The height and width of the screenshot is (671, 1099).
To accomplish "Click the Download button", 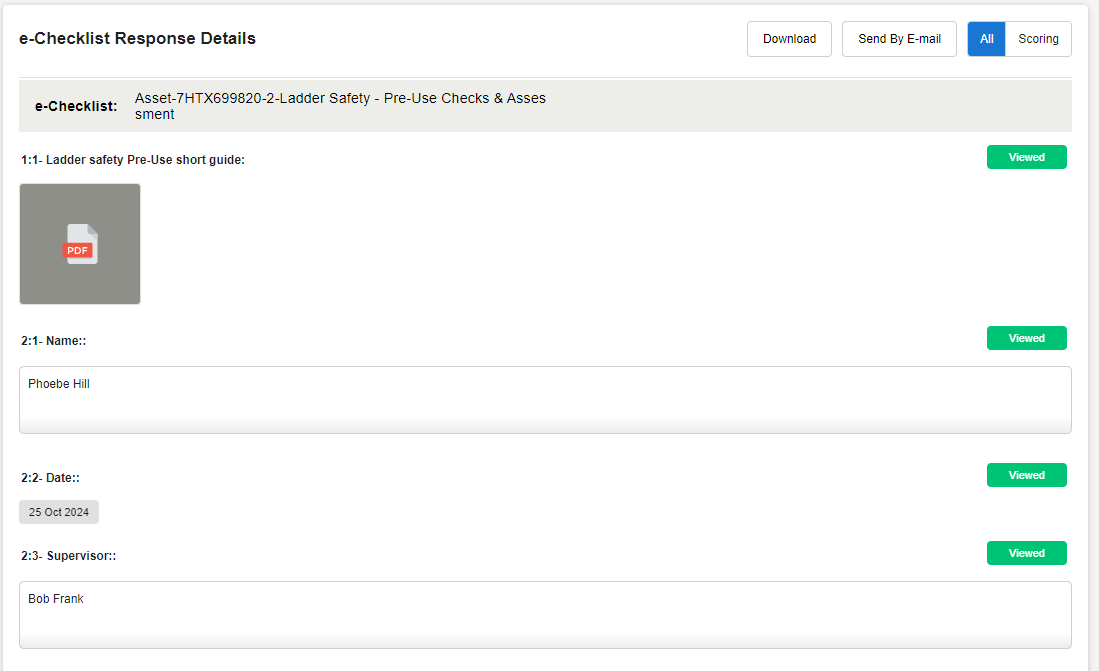I will (789, 39).
